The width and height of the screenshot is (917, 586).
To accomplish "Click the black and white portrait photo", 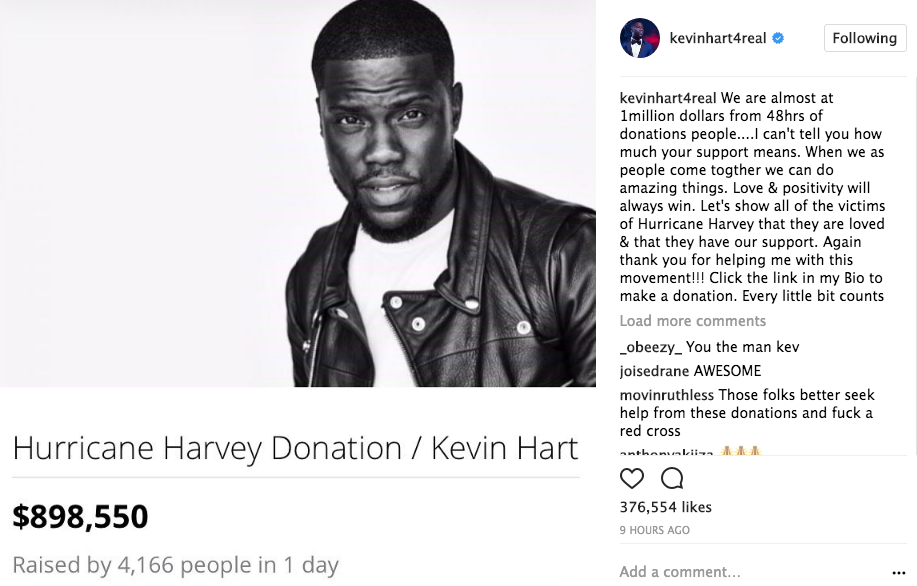I will click(x=298, y=193).
